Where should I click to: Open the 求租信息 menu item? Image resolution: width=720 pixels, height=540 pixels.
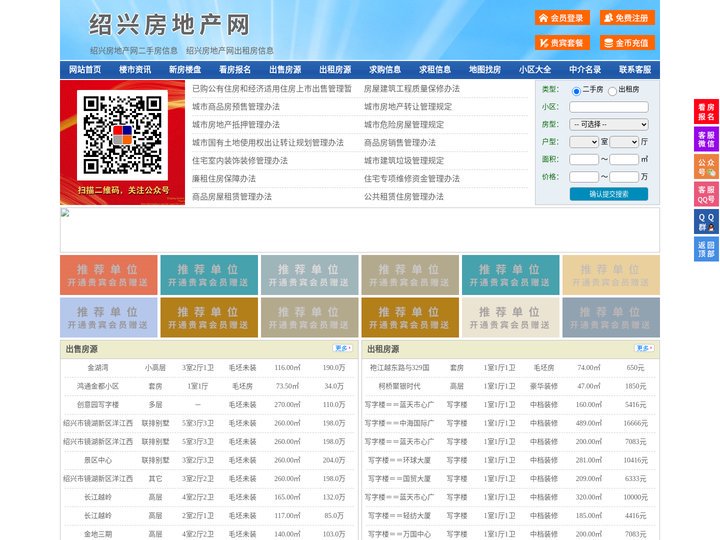coord(435,70)
